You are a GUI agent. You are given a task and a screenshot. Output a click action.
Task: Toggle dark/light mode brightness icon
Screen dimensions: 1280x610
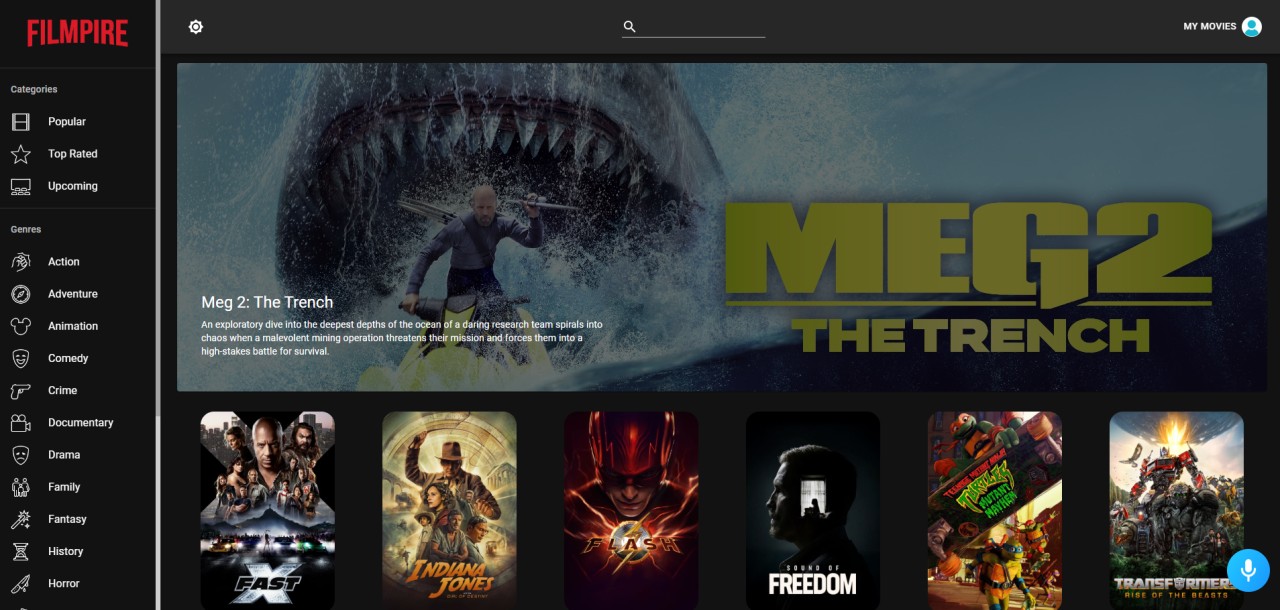coord(196,27)
